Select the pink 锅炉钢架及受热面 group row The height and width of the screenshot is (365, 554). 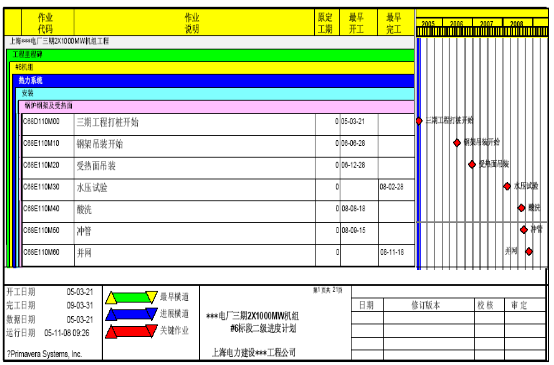[x=217, y=106]
